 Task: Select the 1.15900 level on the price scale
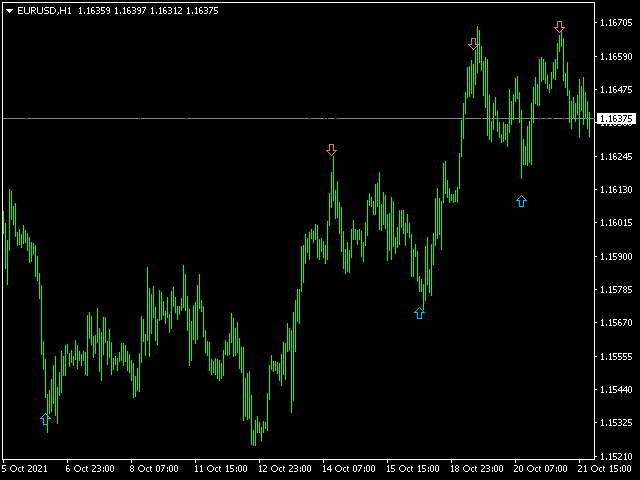point(616,257)
